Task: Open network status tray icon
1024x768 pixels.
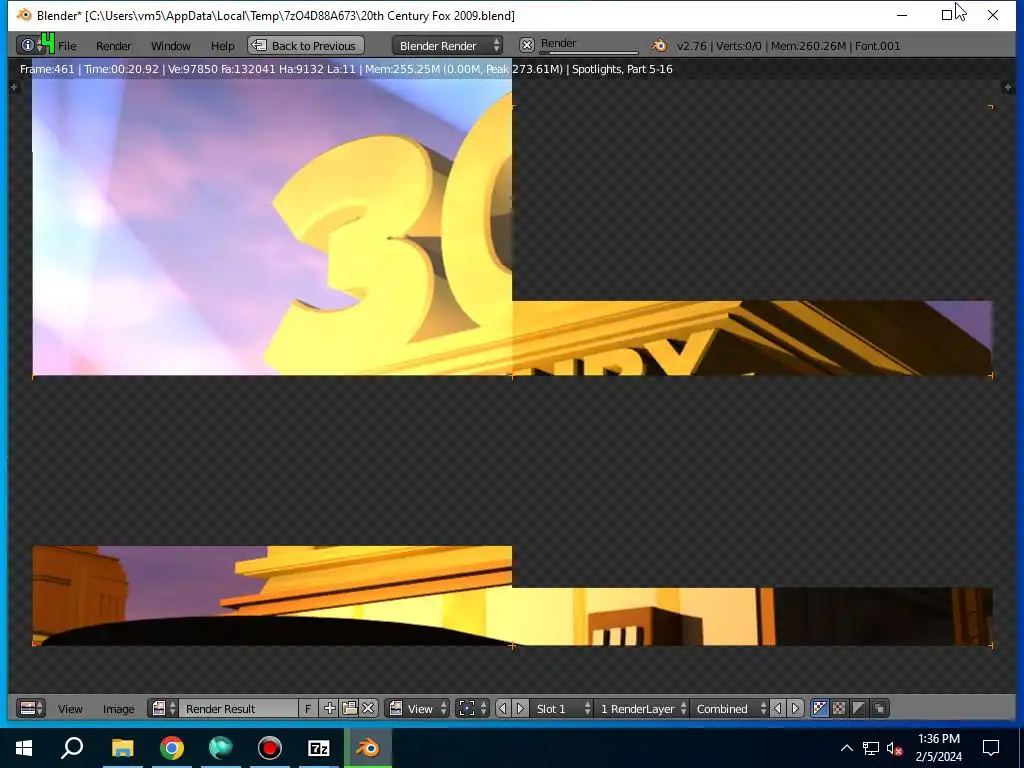Action: [x=871, y=748]
